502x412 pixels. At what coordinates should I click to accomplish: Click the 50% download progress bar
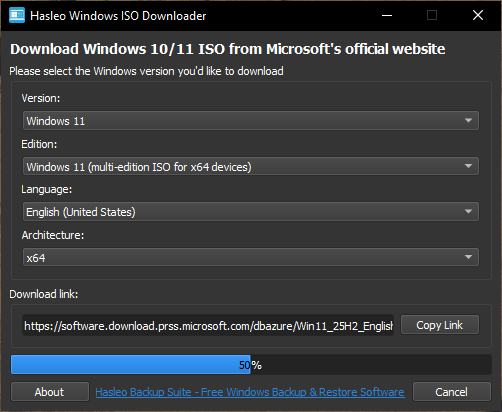click(251, 365)
